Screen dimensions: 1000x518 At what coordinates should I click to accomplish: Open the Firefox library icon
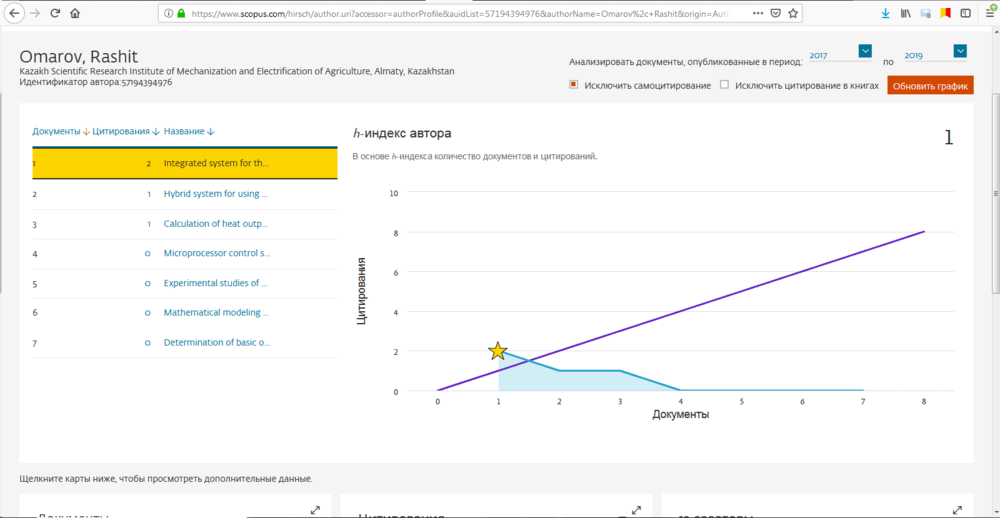(906, 13)
